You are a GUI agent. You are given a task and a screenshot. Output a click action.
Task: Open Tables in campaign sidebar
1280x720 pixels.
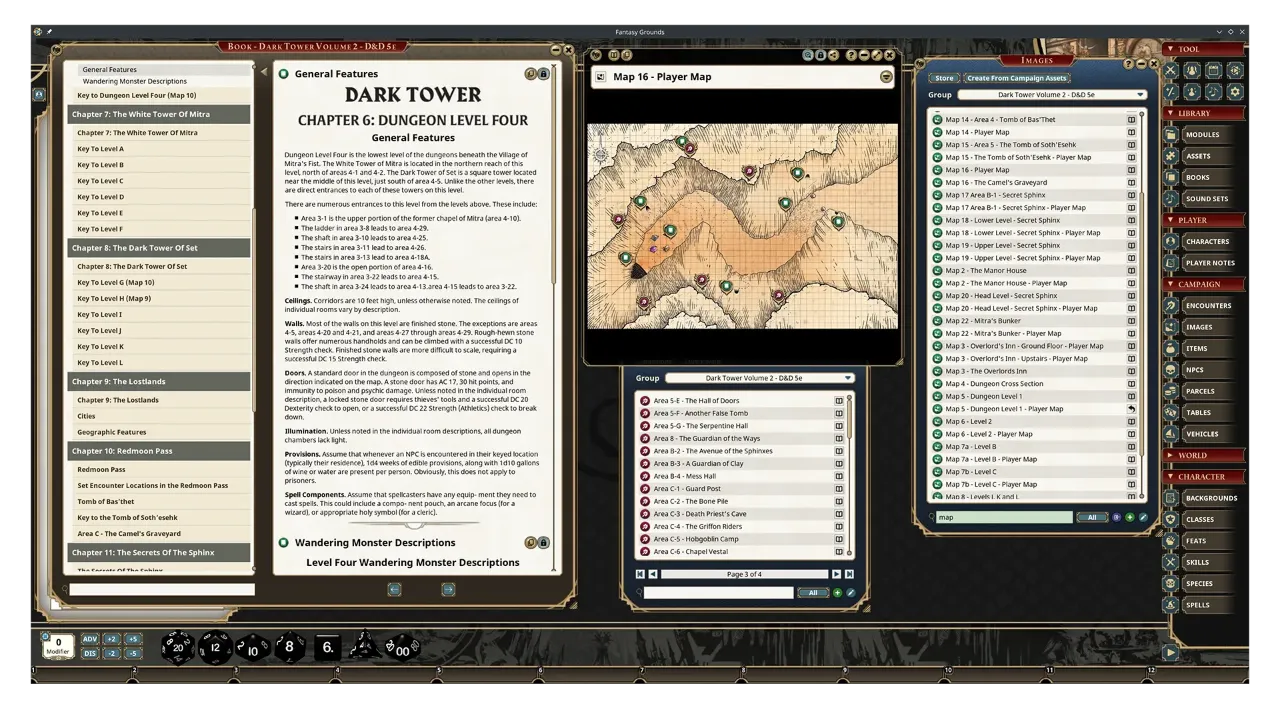pyautogui.click(x=1198, y=412)
